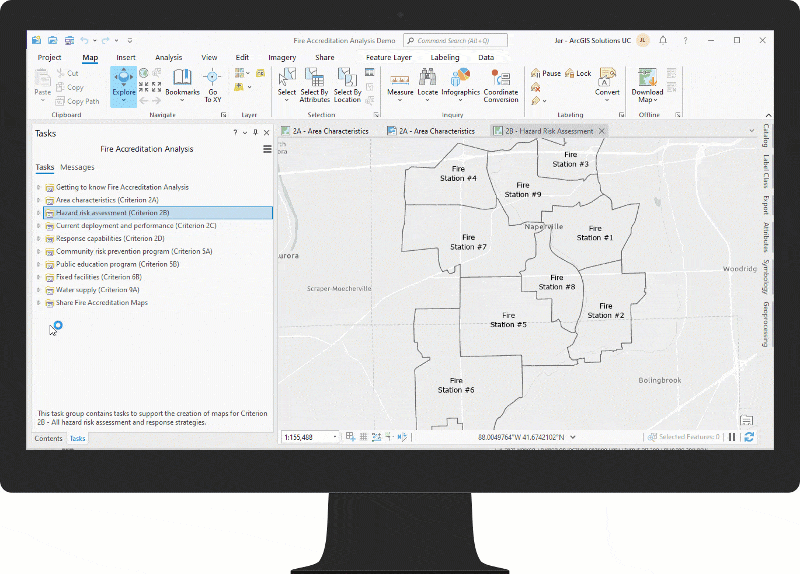
Task: Switch to the Contents pane tab
Action: pos(48,438)
